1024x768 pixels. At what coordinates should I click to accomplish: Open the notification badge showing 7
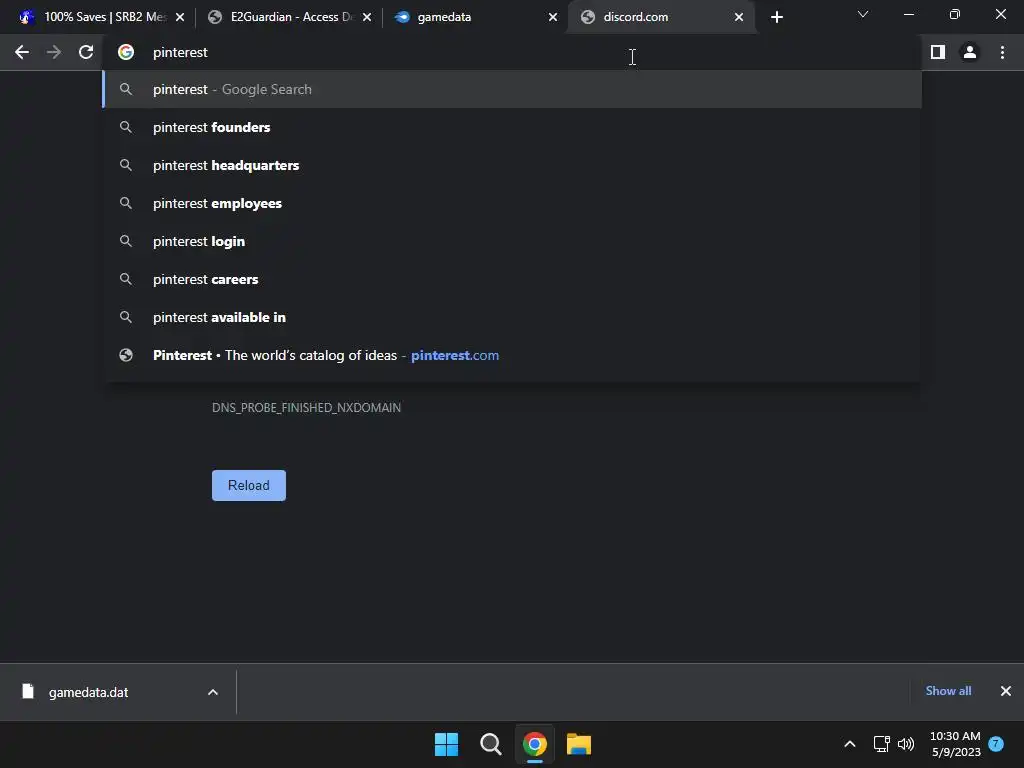click(x=996, y=743)
